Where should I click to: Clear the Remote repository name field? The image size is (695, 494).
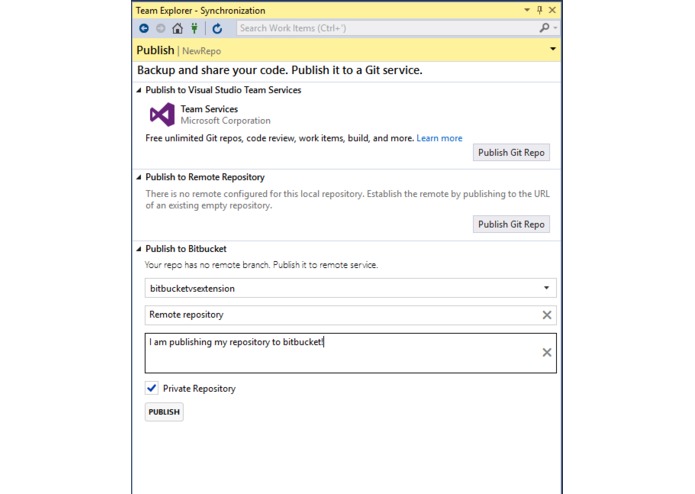point(547,315)
